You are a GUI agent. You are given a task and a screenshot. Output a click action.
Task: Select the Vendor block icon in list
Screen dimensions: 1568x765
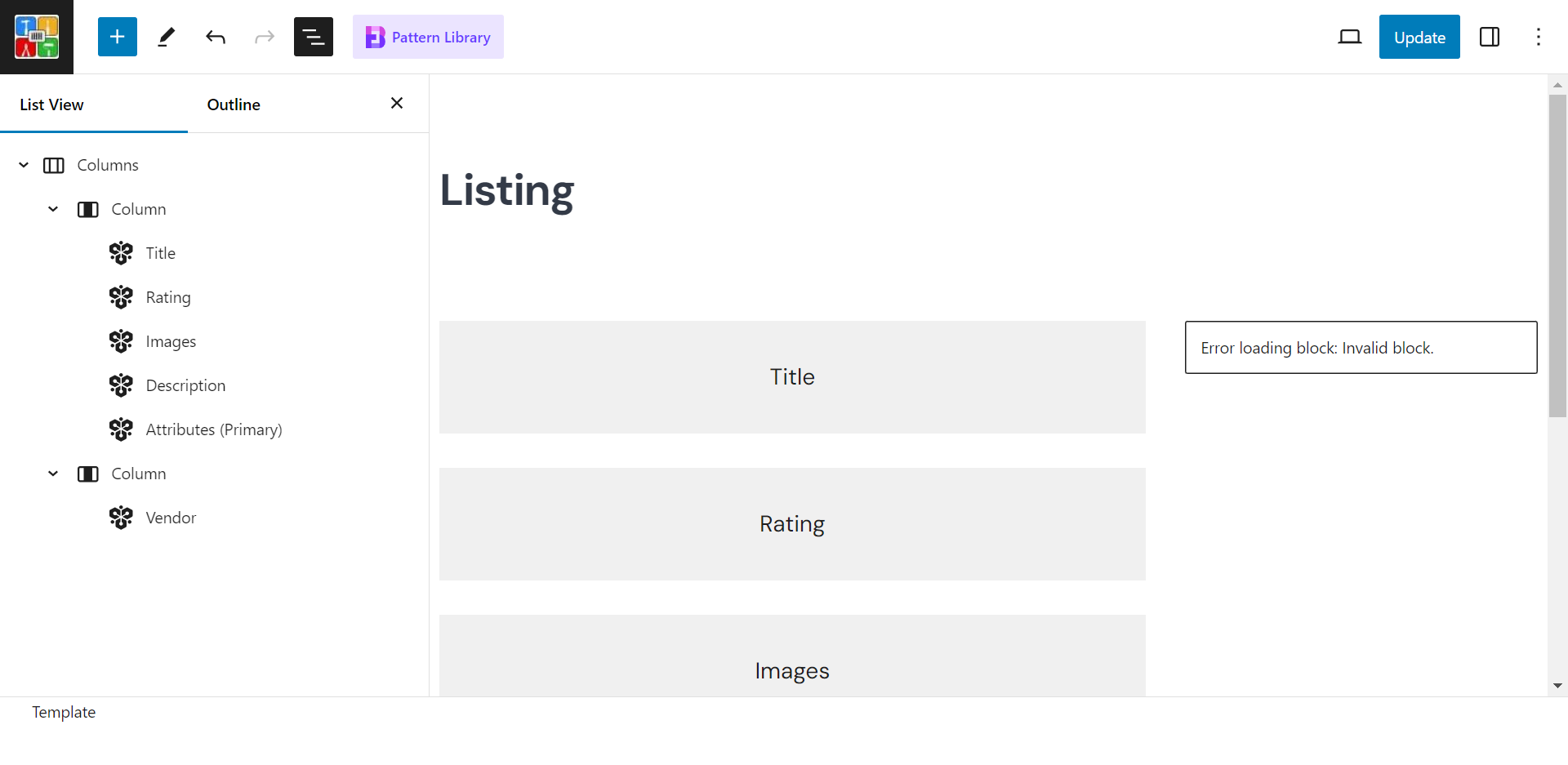pos(121,518)
